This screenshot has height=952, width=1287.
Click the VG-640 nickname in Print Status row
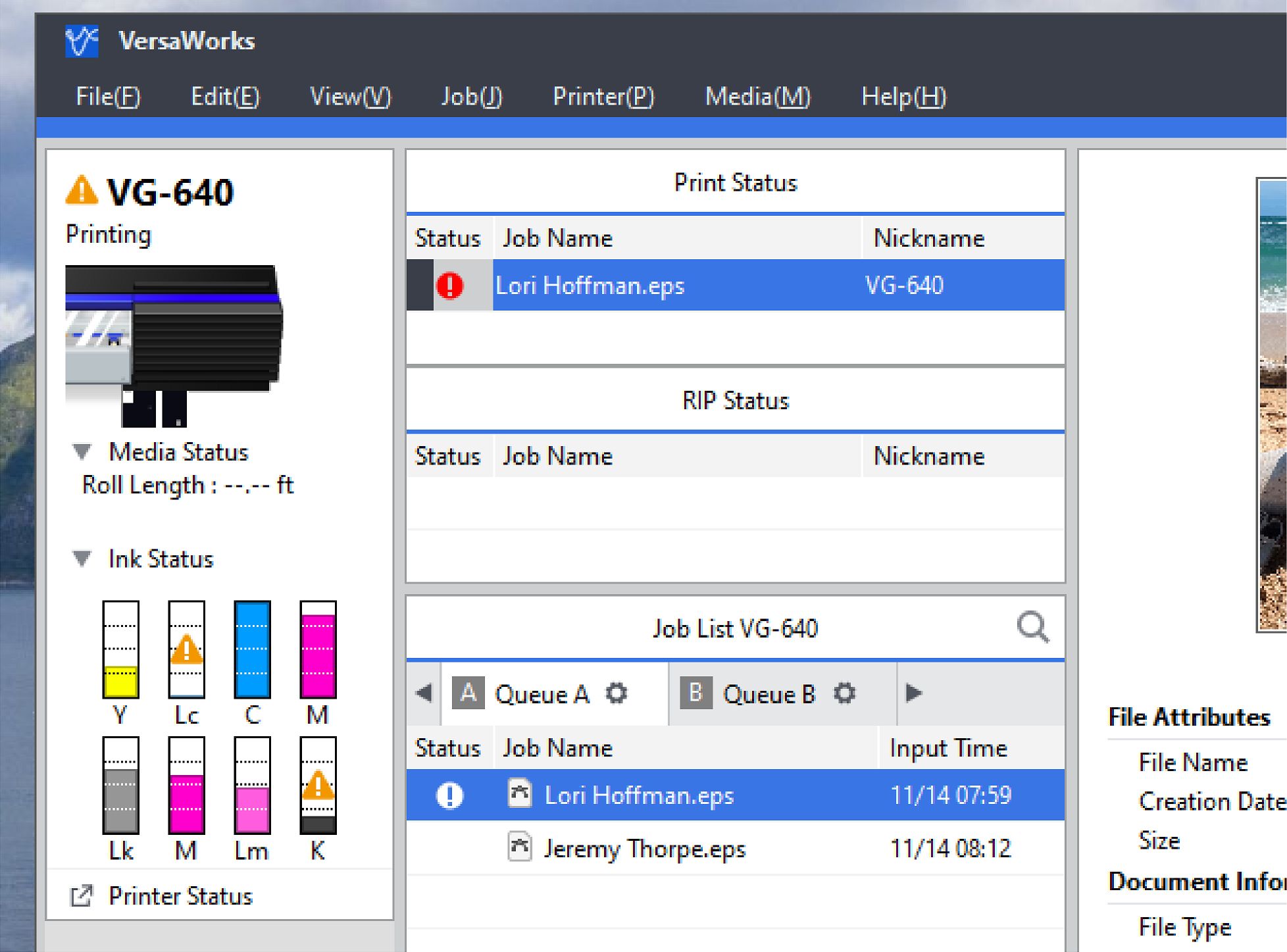click(904, 286)
